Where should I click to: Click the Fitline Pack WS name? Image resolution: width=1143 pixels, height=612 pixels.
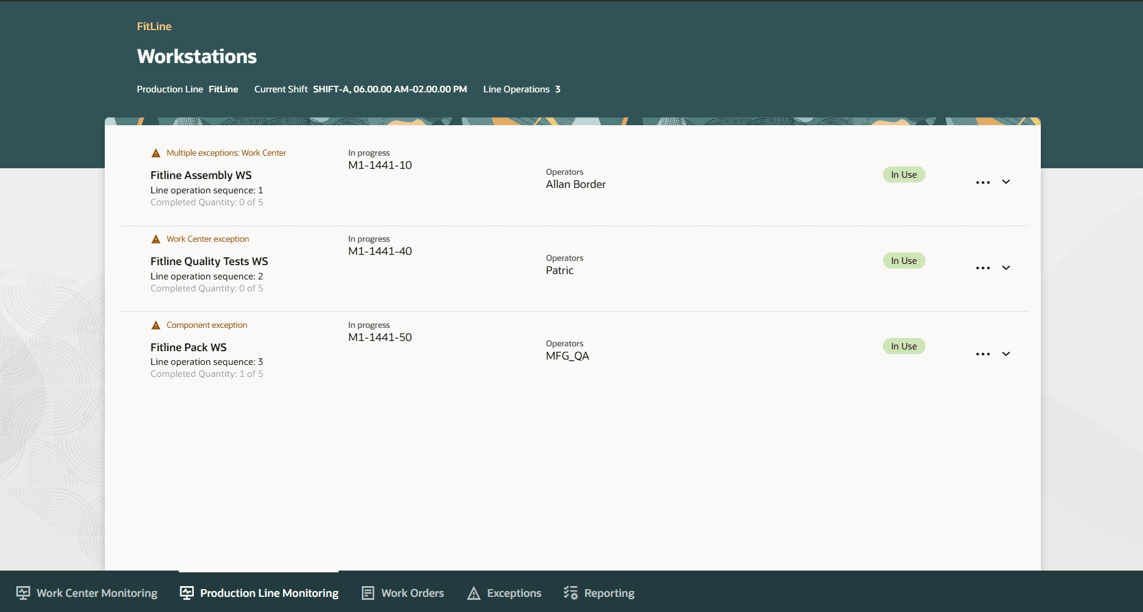188,347
